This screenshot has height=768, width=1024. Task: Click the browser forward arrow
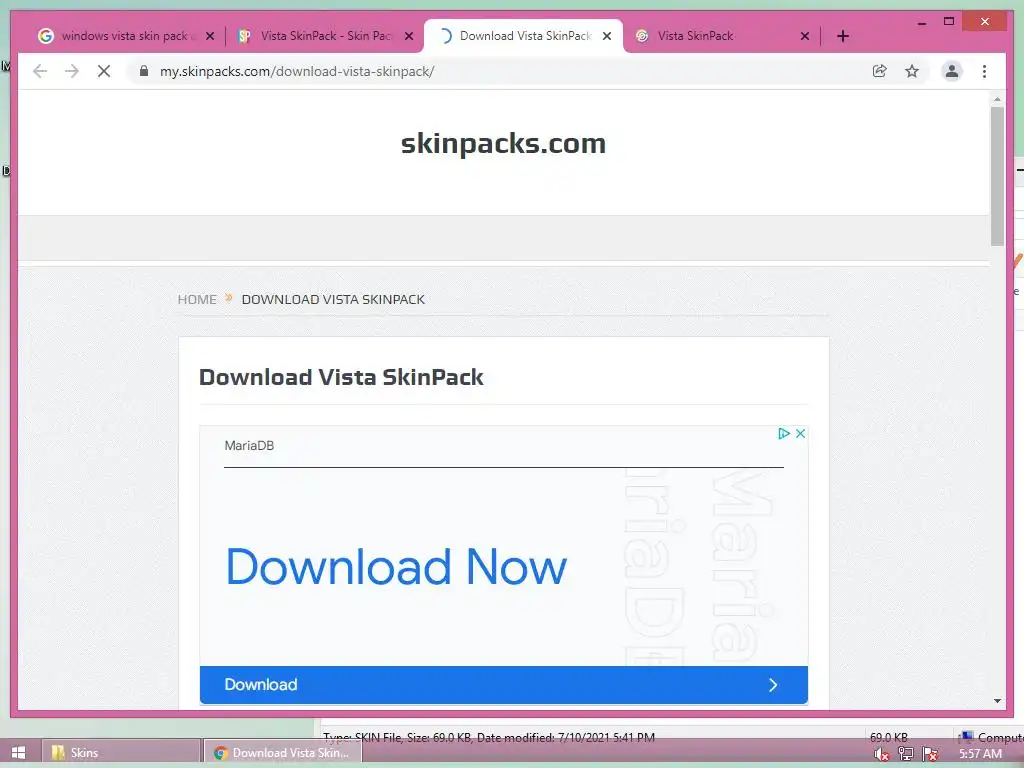tap(72, 71)
